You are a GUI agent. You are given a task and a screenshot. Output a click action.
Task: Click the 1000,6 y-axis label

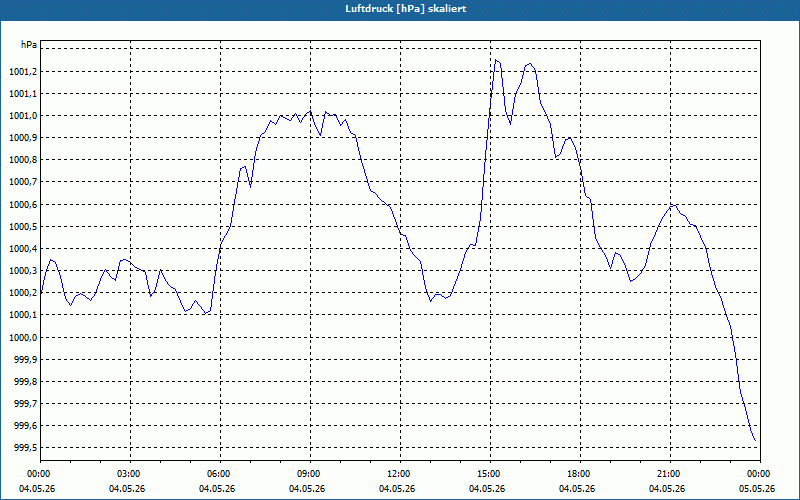pos(23,205)
